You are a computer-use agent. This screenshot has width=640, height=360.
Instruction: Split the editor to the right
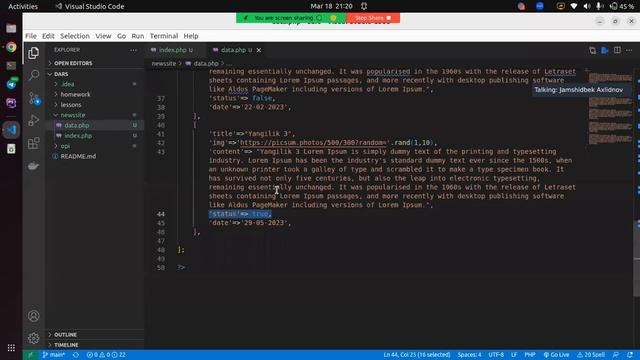[617, 50]
